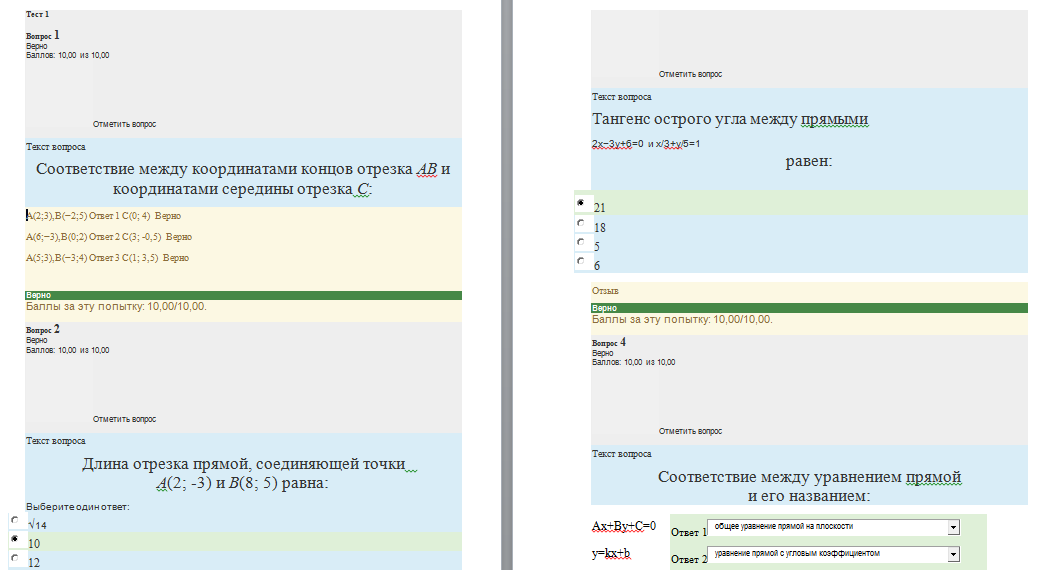
Task: Click the 'Тест 1' title text
Action: pyautogui.click(x=37, y=14)
